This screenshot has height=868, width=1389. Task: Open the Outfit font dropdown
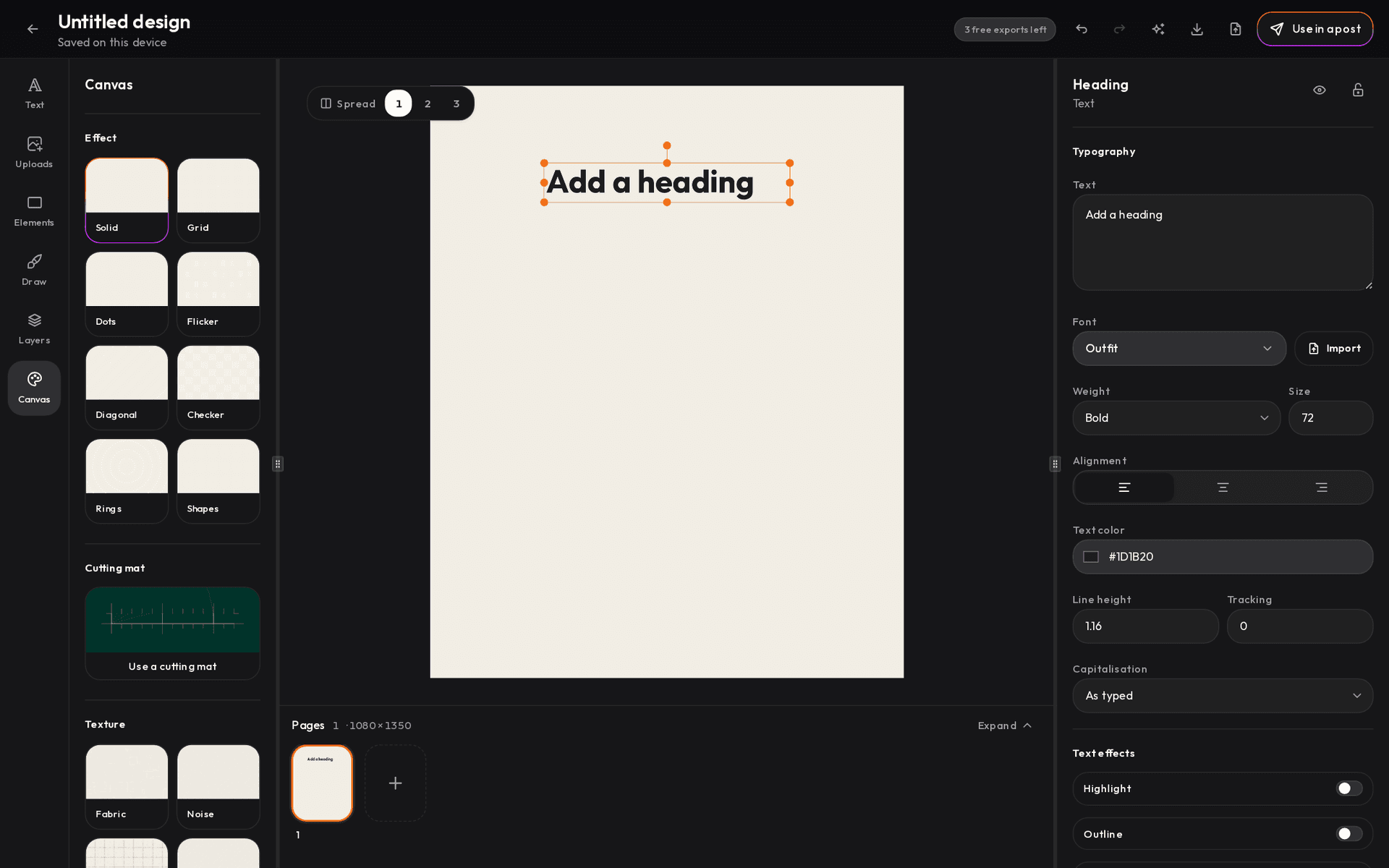1179,349
